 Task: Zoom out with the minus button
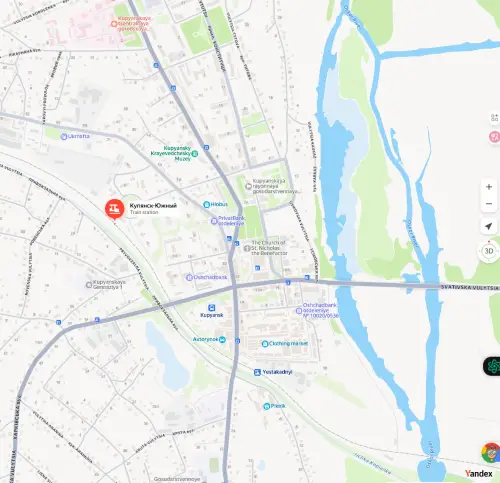pyautogui.click(x=489, y=204)
